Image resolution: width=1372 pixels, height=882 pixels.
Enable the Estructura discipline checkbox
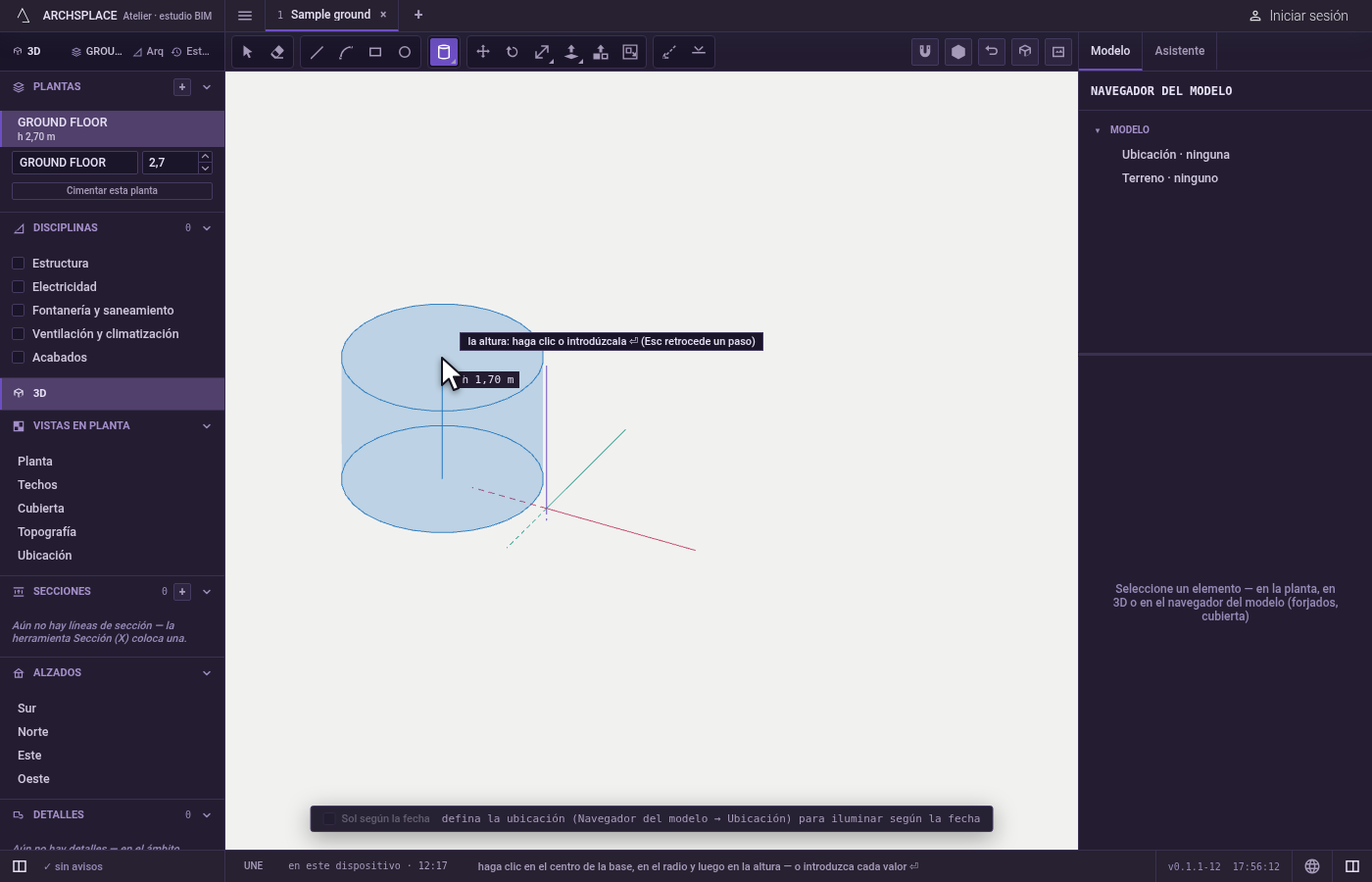pos(18,264)
